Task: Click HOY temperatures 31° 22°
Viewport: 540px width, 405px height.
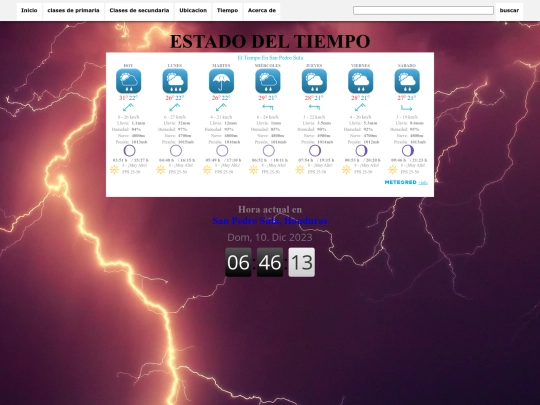Action: (128, 98)
